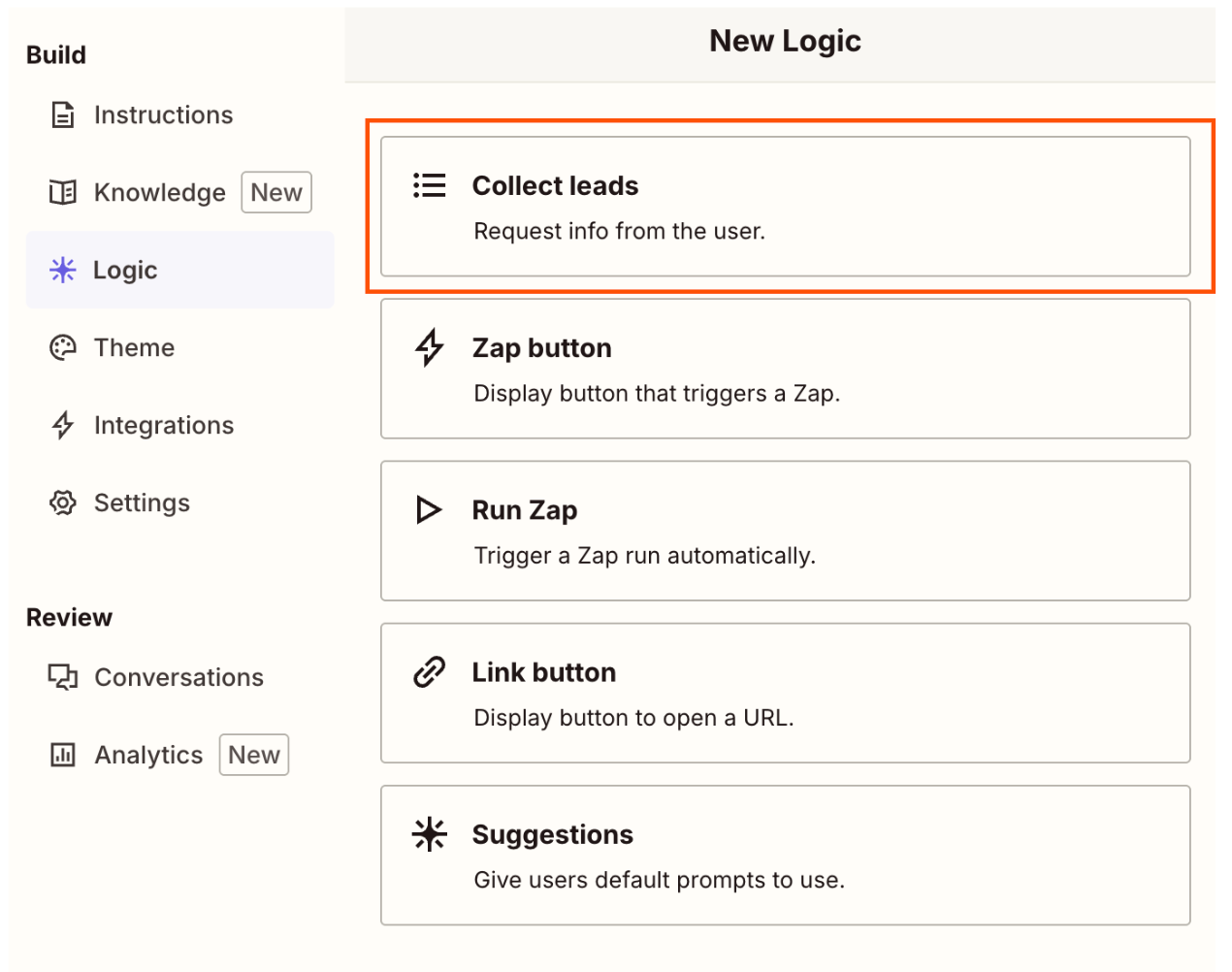Open Settings from the sidebar
The height and width of the screenshot is (972, 1232).
[x=142, y=503]
